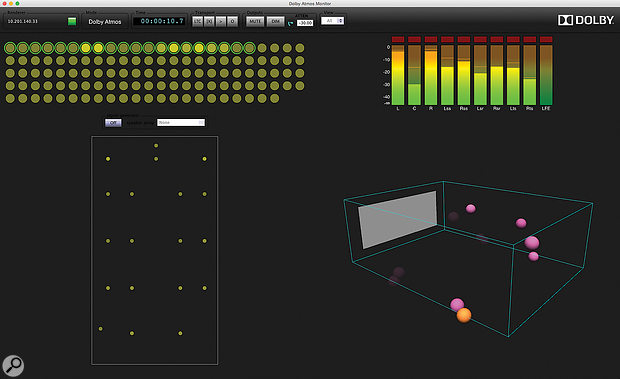Screen dimensions: 620x379
Task: Click the Rts channel level meter
Action: [529, 75]
